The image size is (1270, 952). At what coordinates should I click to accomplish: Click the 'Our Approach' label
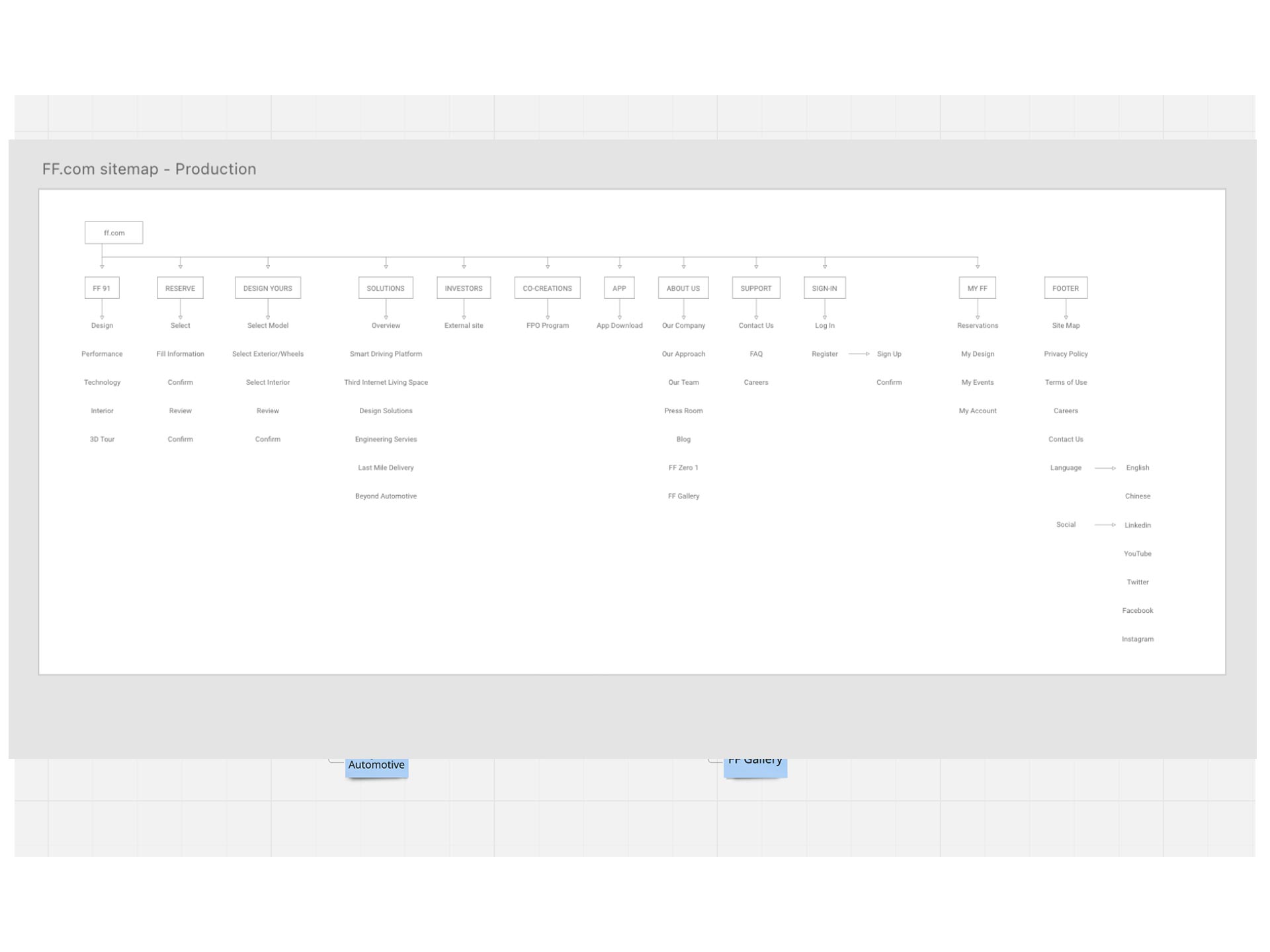point(683,354)
